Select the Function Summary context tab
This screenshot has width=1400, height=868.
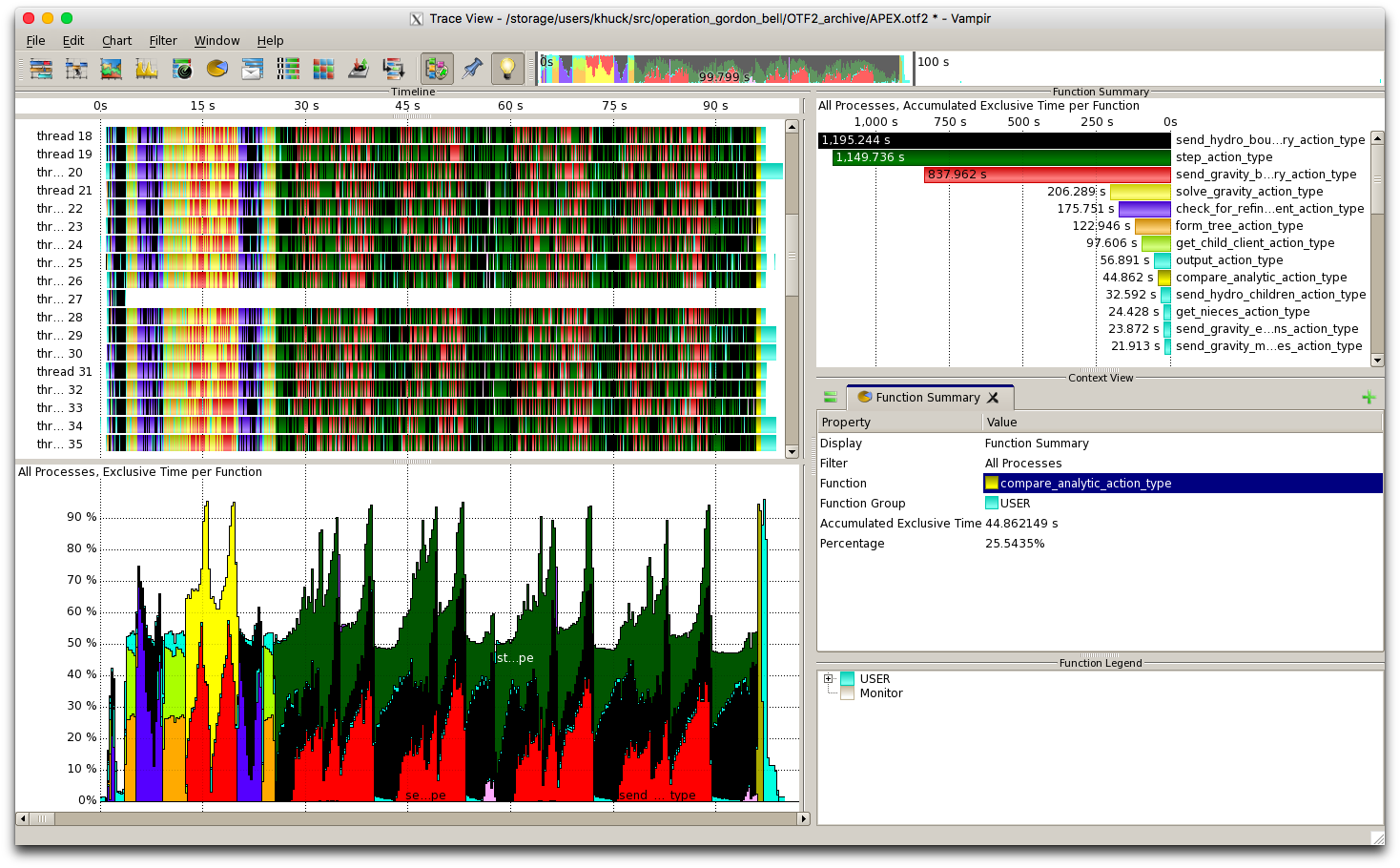click(x=927, y=398)
